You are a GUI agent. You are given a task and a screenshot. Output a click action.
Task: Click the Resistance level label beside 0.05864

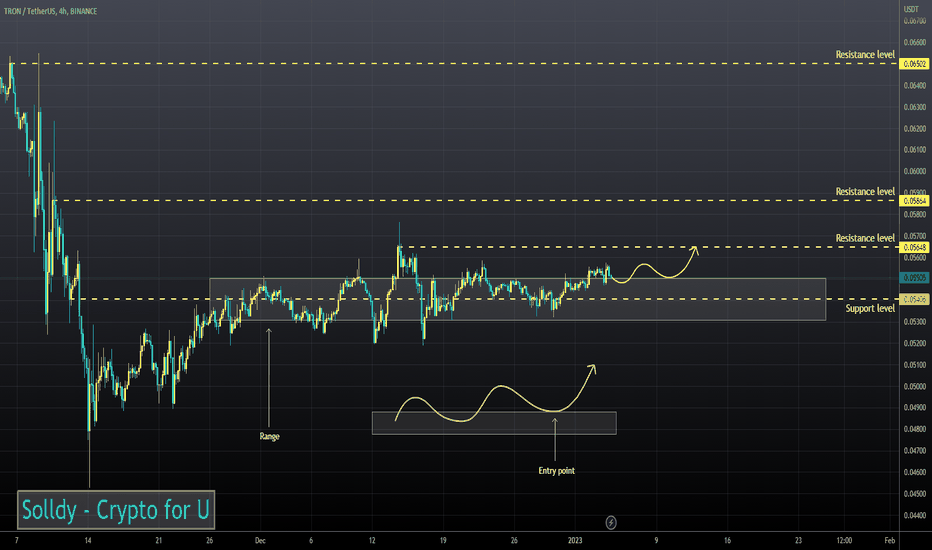pos(865,191)
